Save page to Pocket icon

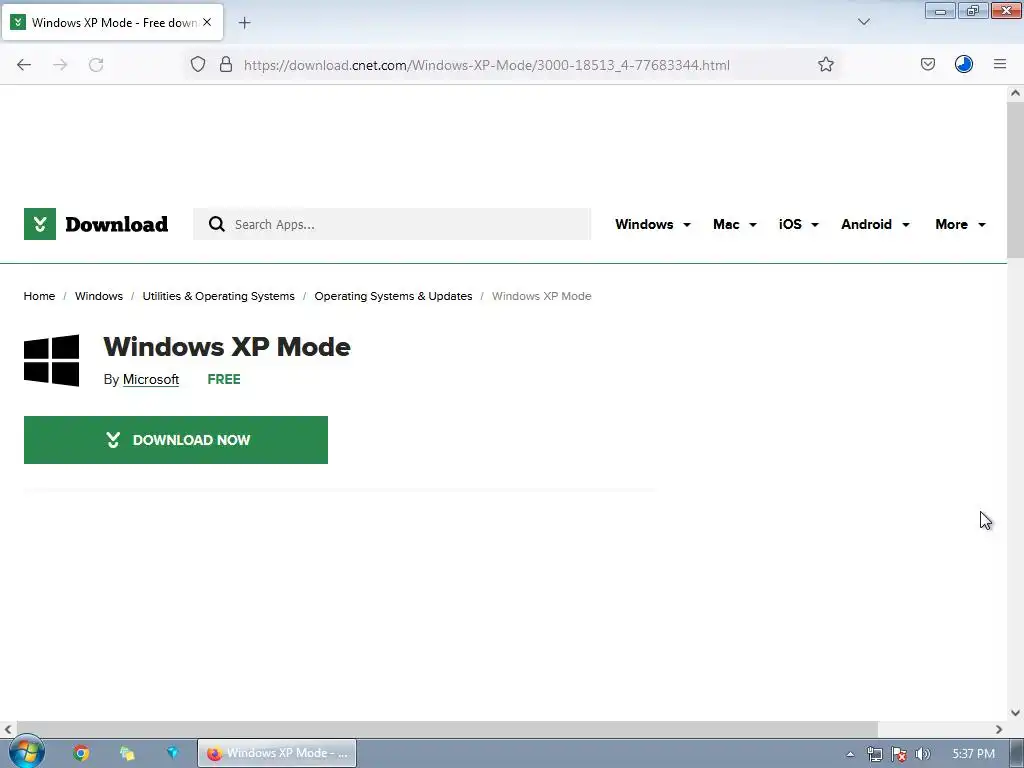tap(928, 64)
